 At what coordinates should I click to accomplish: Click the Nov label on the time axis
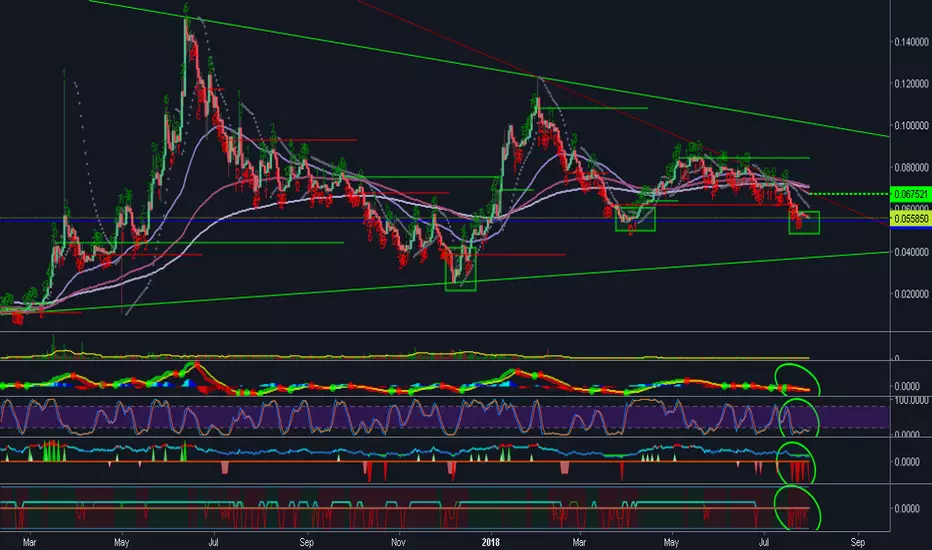coord(398,542)
